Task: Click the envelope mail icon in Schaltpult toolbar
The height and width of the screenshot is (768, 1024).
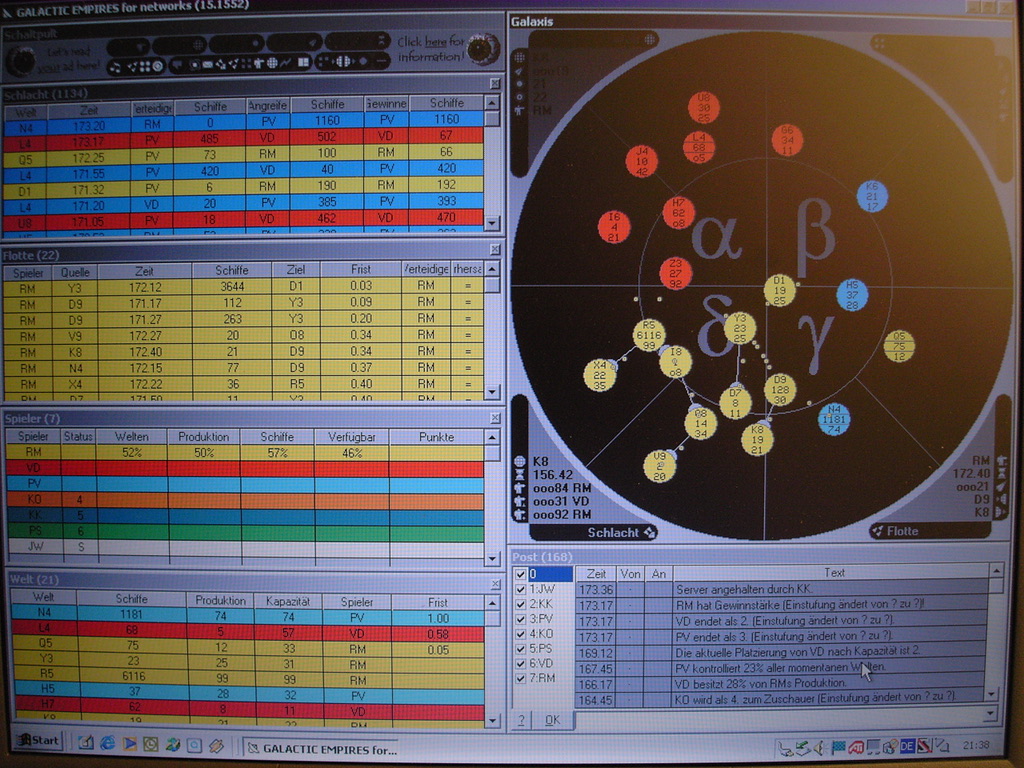Action: point(208,65)
